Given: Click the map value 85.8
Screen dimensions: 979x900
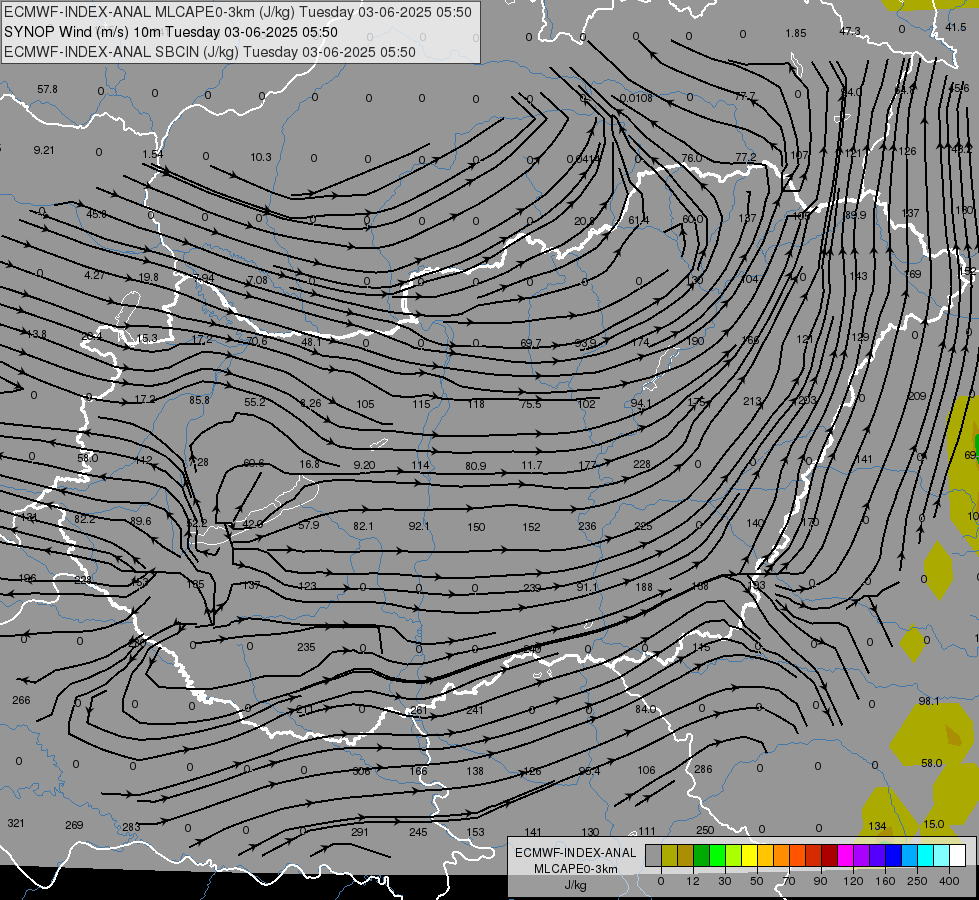Looking at the screenshot, I should (199, 400).
